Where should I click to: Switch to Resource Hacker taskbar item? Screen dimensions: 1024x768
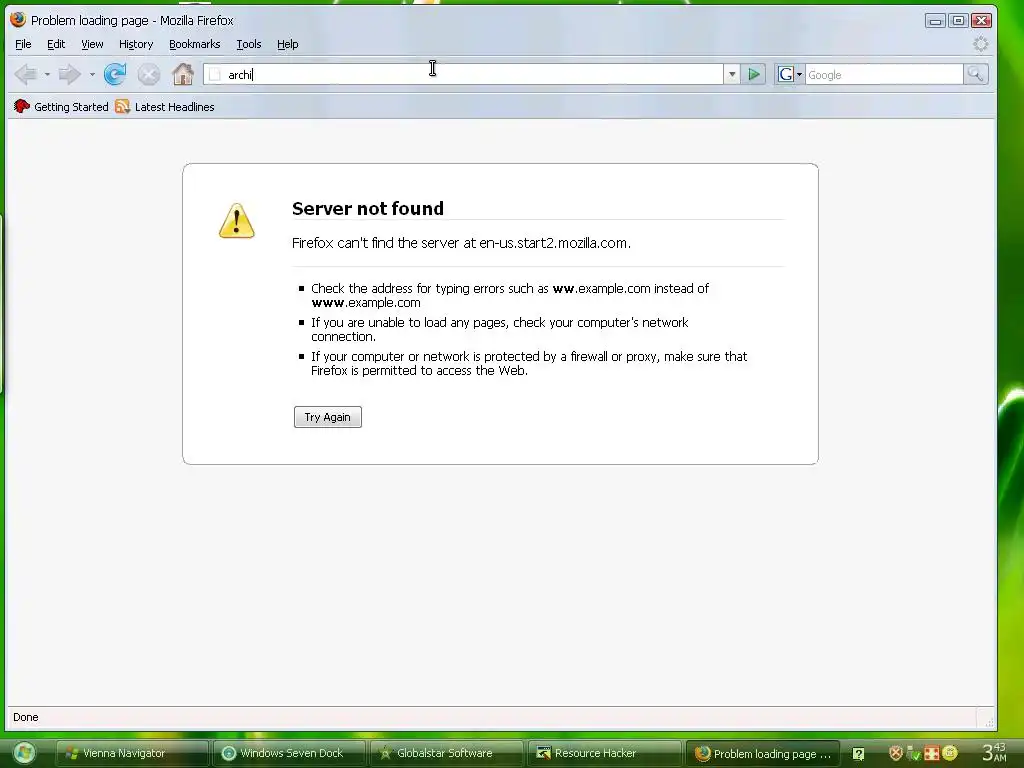603,753
